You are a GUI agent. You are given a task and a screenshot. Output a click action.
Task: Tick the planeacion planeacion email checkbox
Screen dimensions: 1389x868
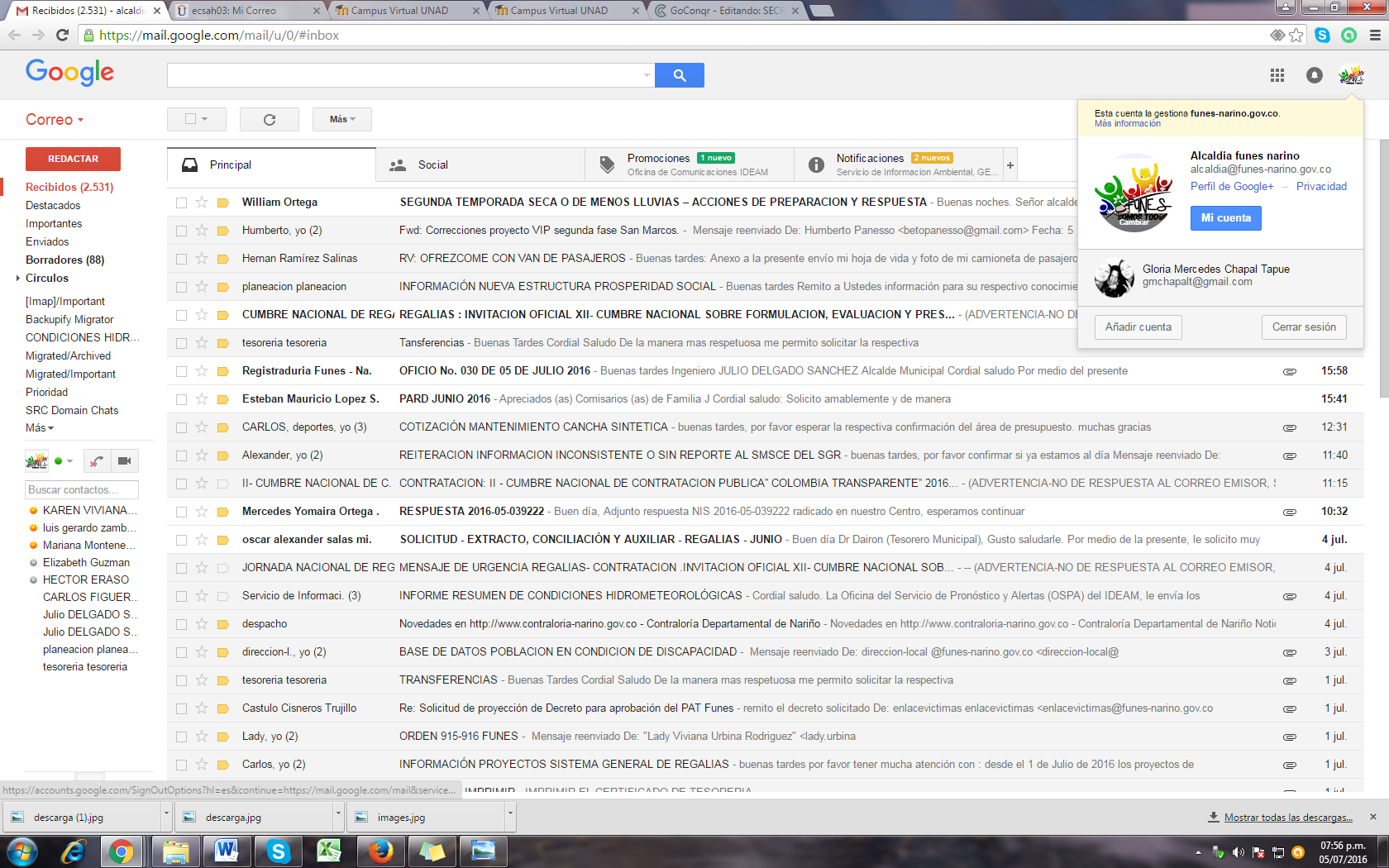pos(181,287)
